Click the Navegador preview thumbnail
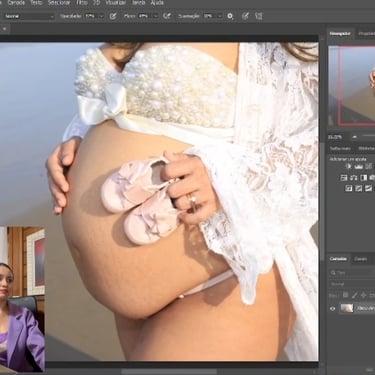Image resolution: width=375 pixels, height=375 pixels. (x=352, y=87)
